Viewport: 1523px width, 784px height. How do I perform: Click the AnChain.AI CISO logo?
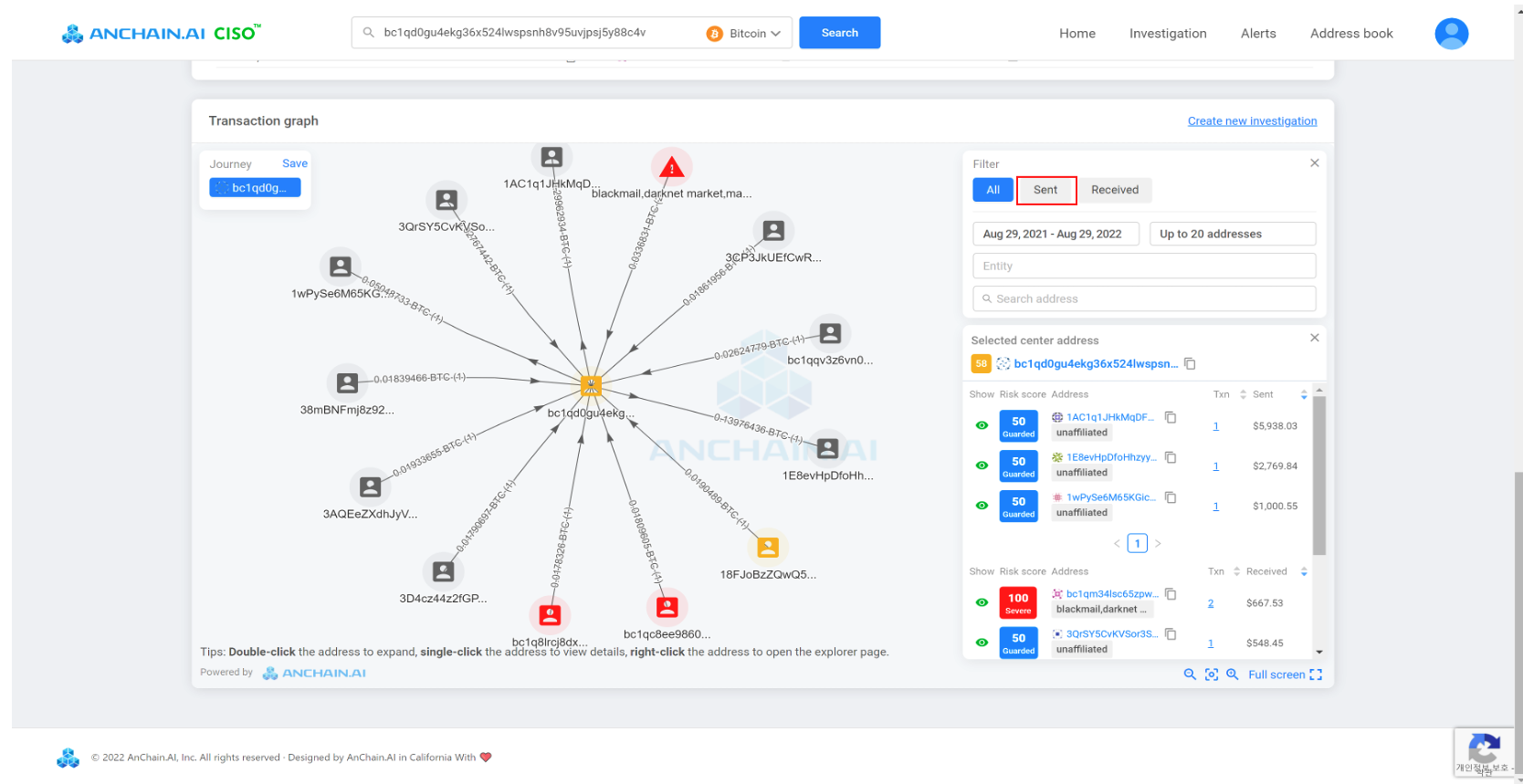point(161,34)
